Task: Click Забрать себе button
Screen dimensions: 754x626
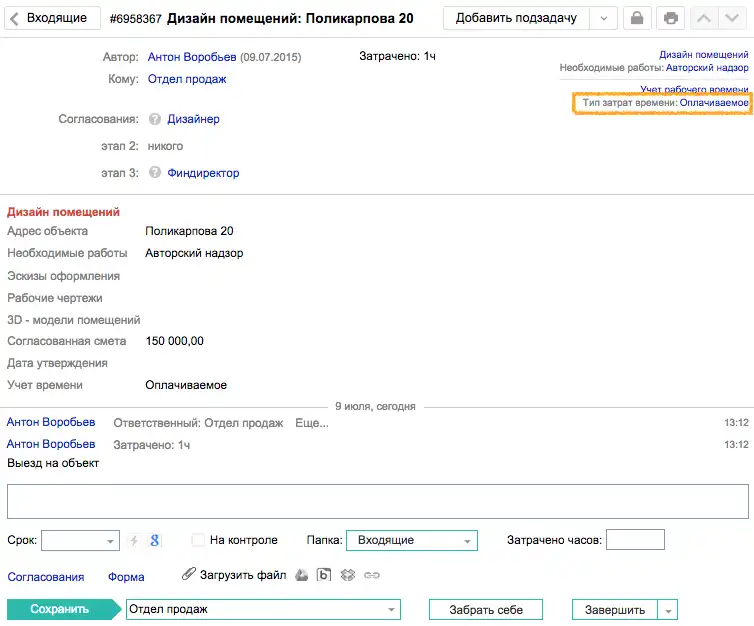Action: [x=486, y=610]
